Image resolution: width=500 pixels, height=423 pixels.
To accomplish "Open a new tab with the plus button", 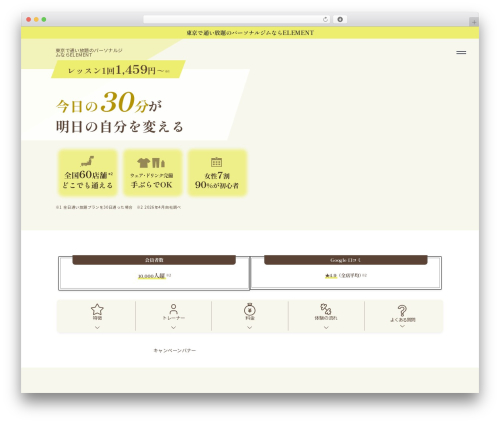I will click(x=474, y=22).
